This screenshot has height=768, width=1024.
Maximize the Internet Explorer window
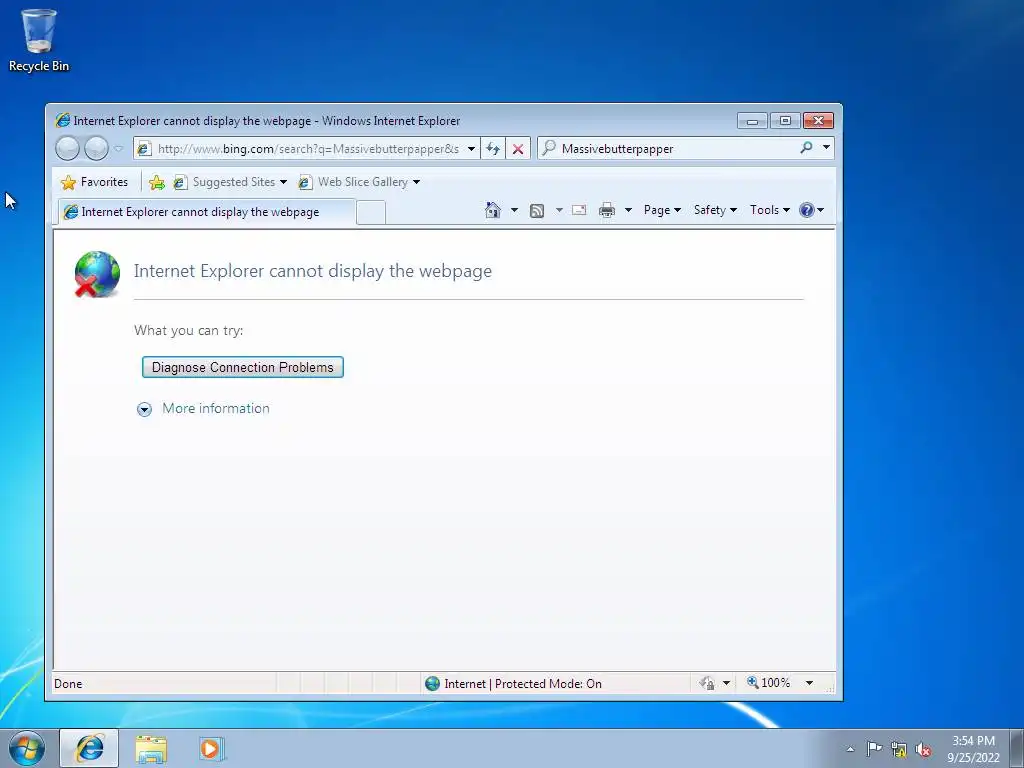pyautogui.click(x=785, y=121)
